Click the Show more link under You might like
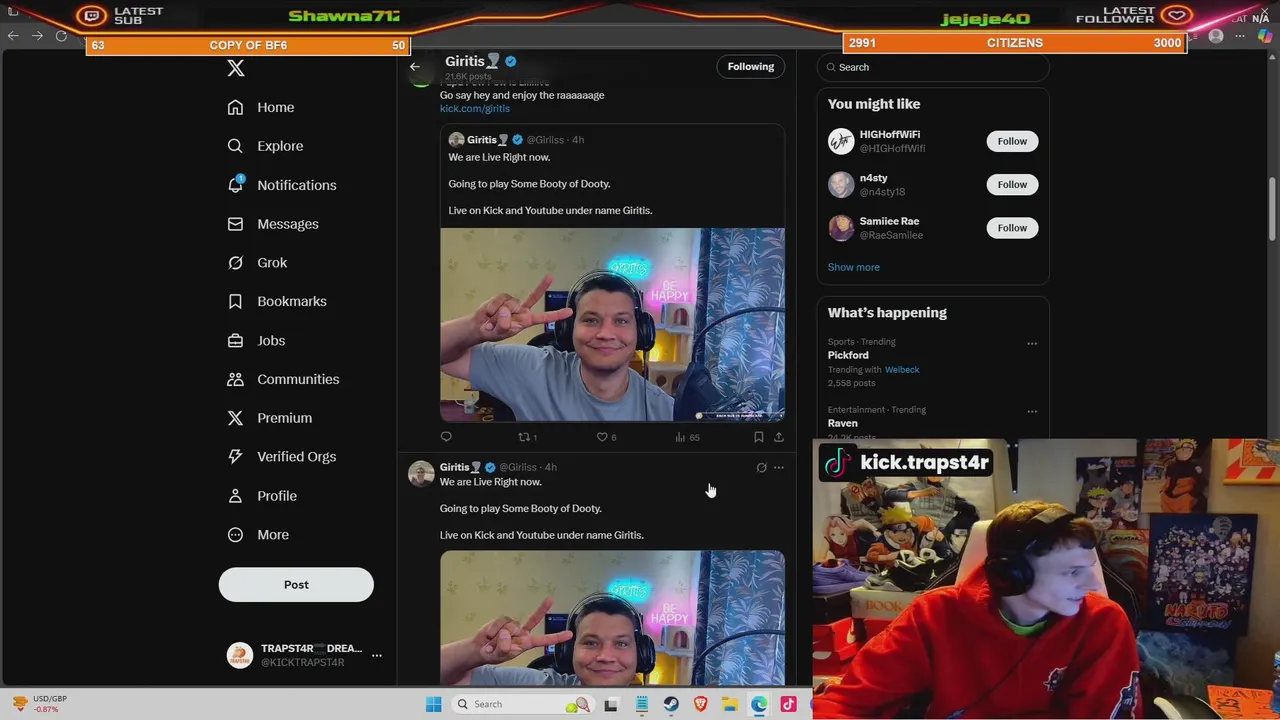The width and height of the screenshot is (1280, 720). point(854,267)
